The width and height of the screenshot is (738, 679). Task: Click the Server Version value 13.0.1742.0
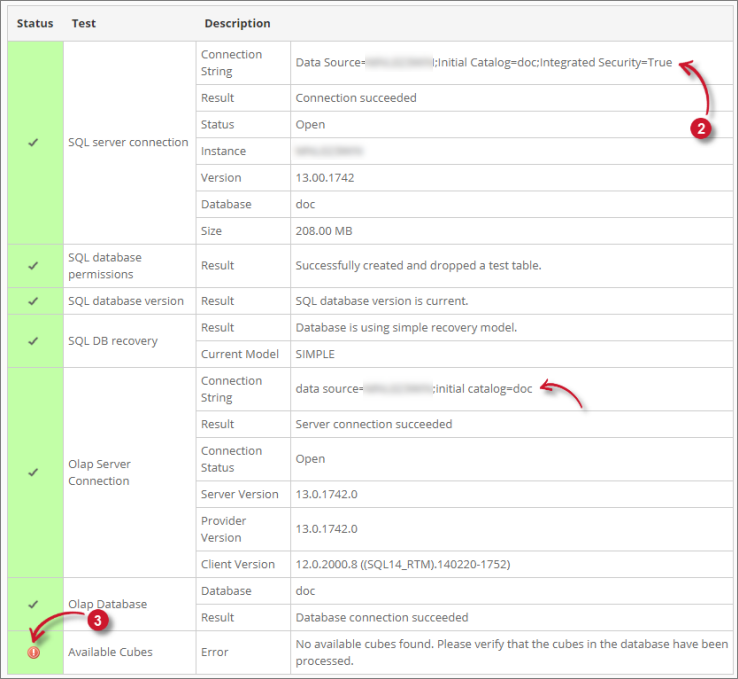pyautogui.click(x=326, y=495)
